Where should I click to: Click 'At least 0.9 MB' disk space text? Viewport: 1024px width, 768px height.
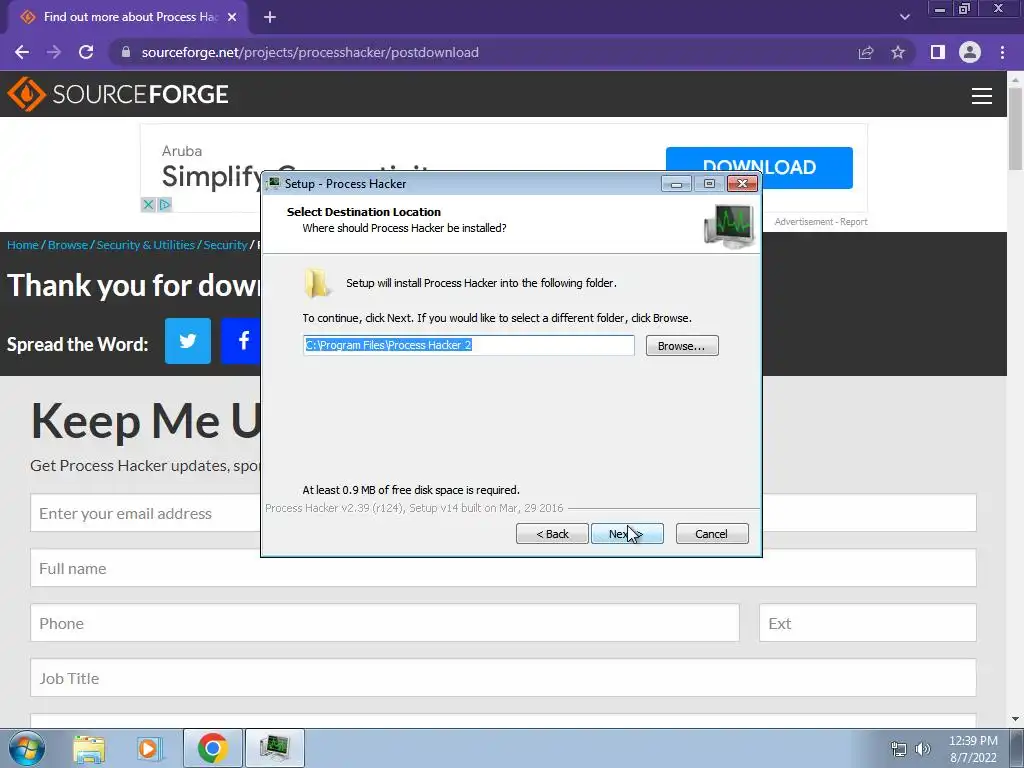pos(411,490)
